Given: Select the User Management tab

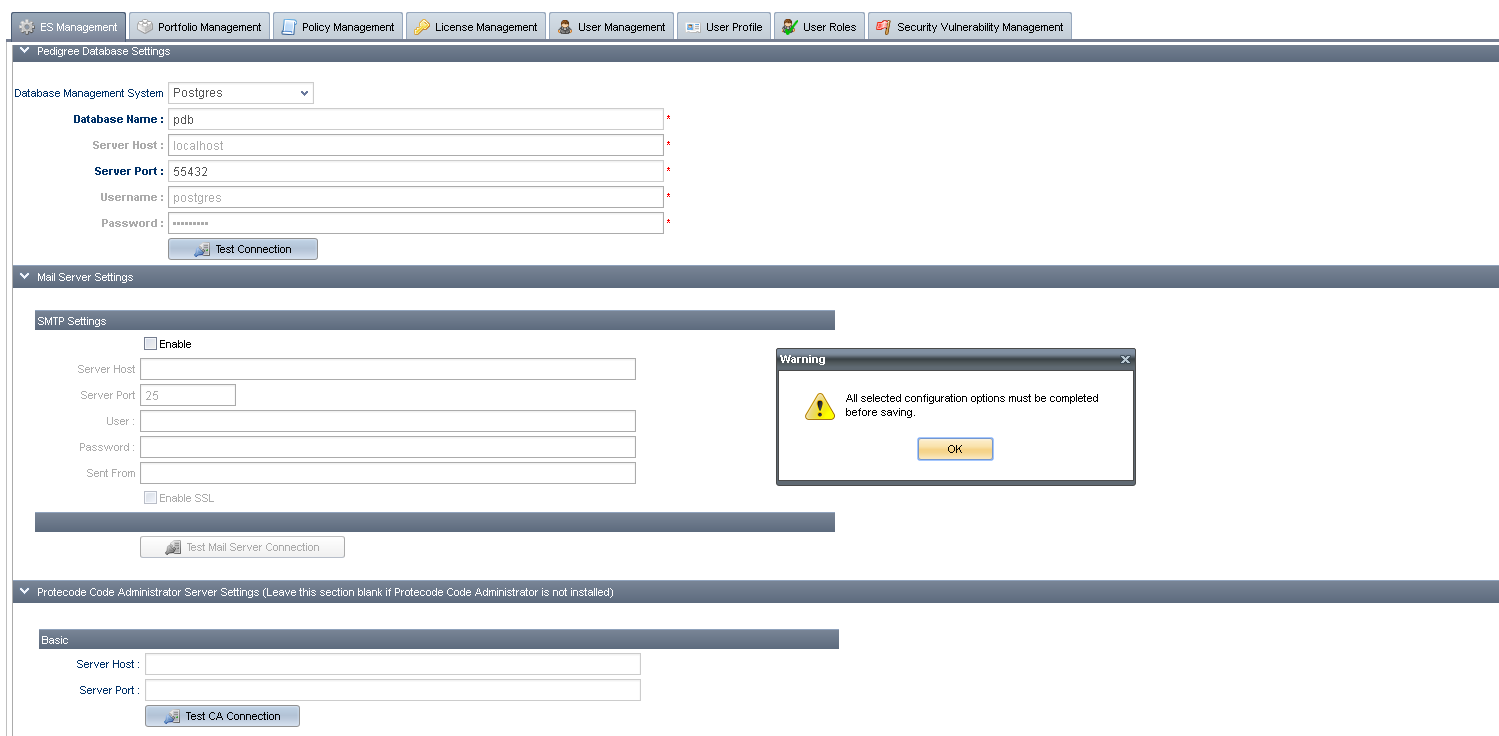Looking at the screenshot, I should tap(611, 27).
